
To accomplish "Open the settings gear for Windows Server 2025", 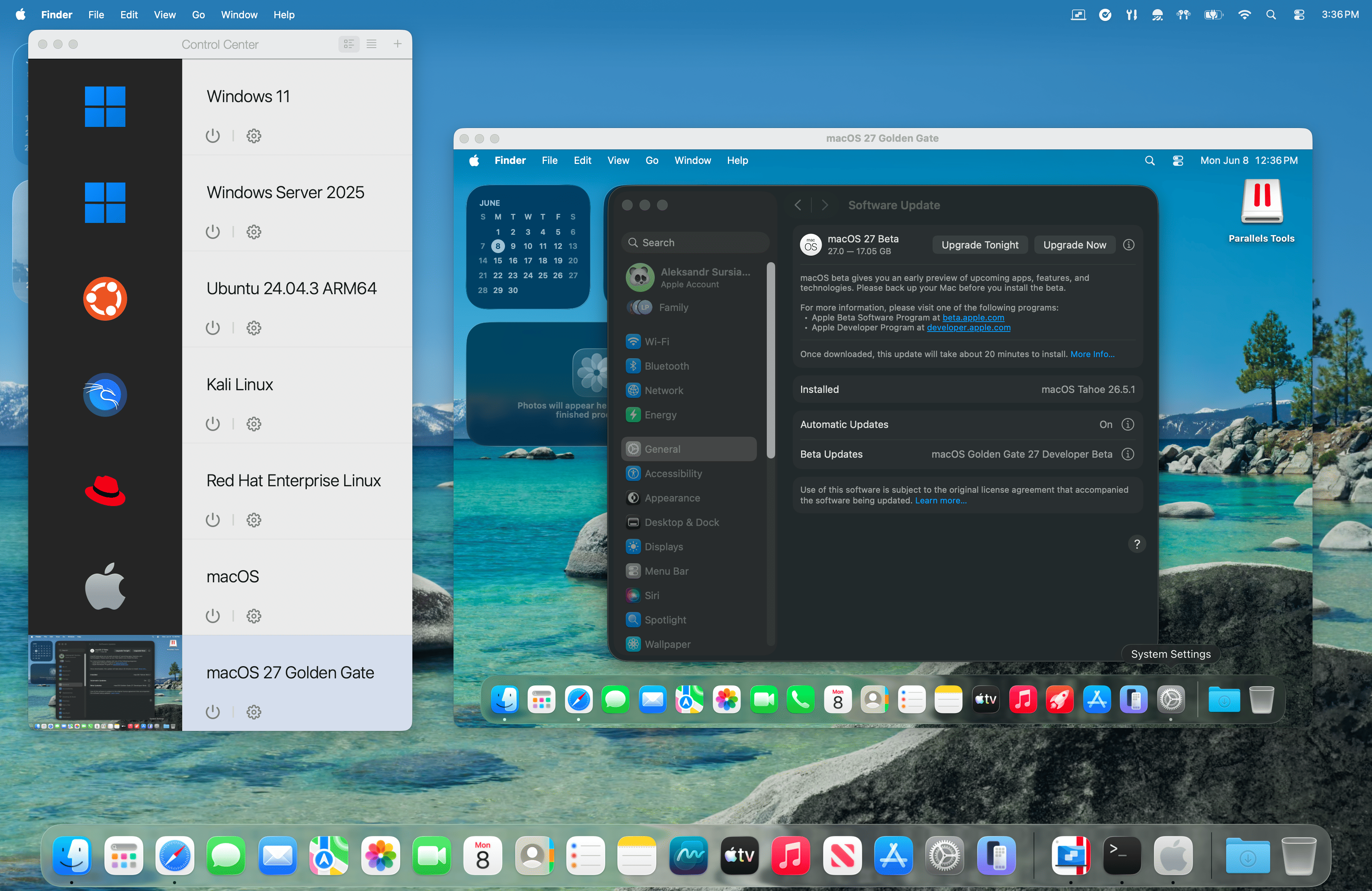I will point(254,232).
